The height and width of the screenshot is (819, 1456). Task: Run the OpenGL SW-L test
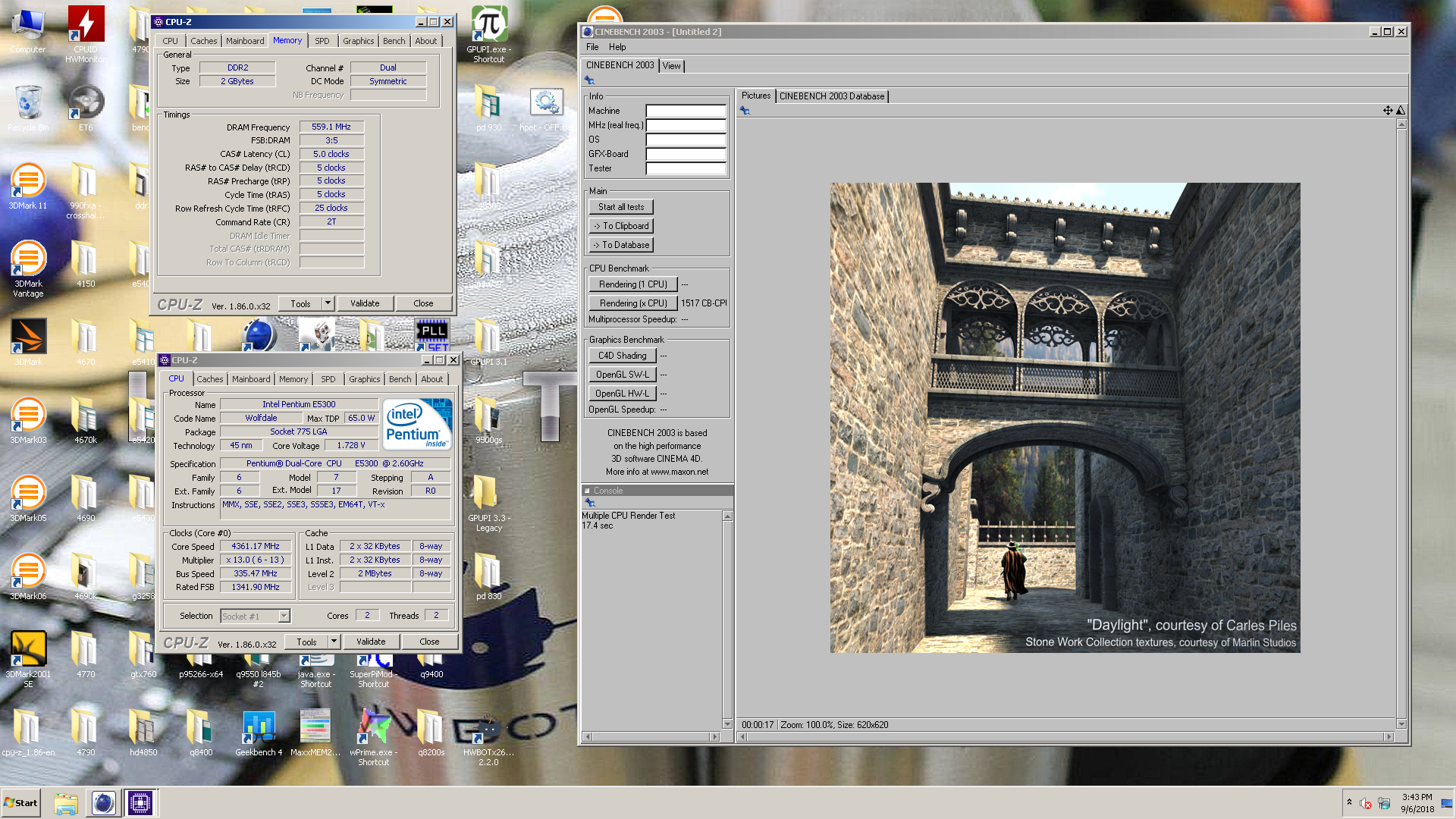[623, 375]
